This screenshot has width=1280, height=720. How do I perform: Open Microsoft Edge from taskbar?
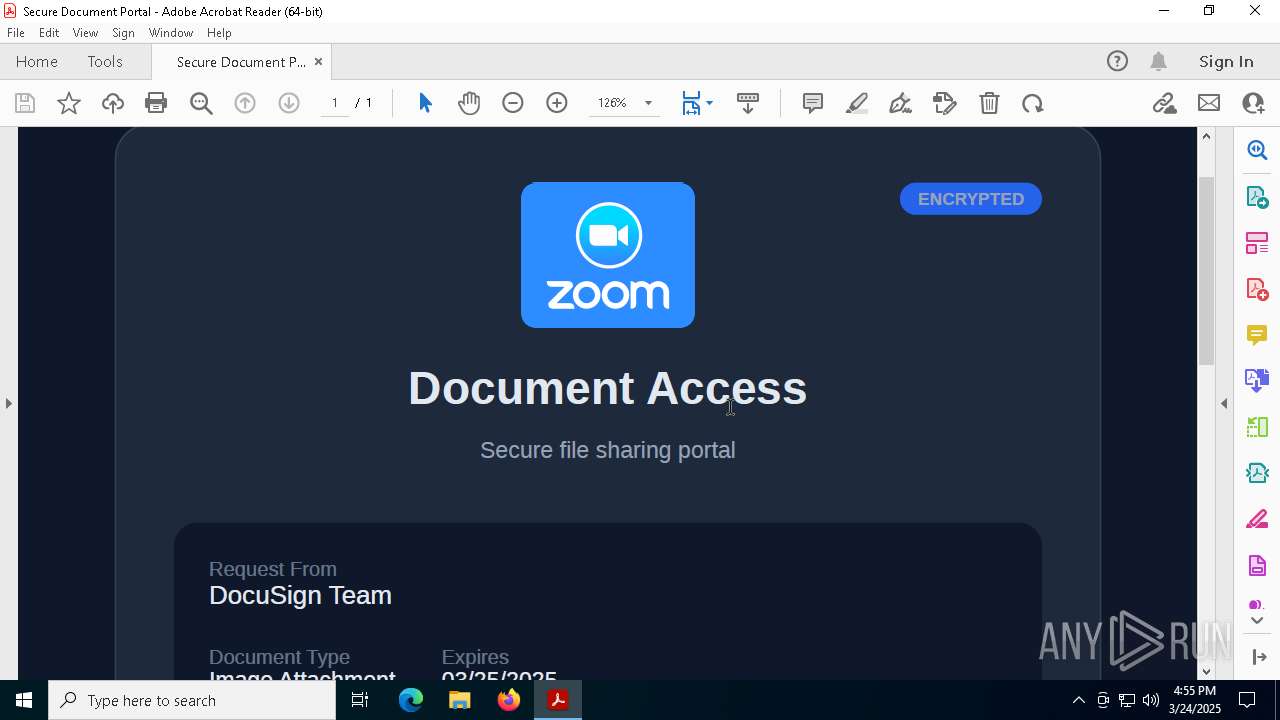[x=411, y=700]
